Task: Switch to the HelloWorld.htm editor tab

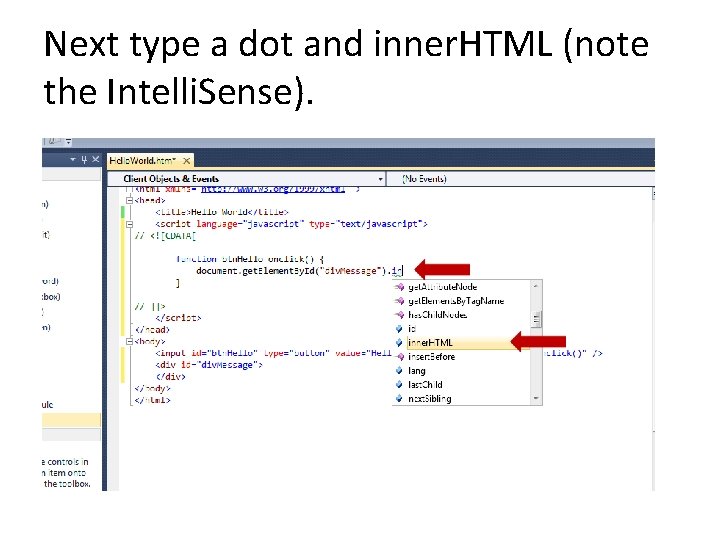Action: click(x=142, y=161)
